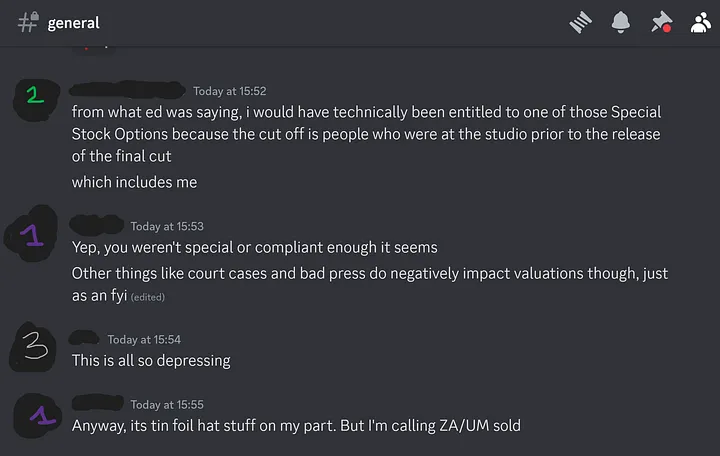Screen dimensions: 720x456
Task: Click the "This is all so depressing" message
Action: 151,360
